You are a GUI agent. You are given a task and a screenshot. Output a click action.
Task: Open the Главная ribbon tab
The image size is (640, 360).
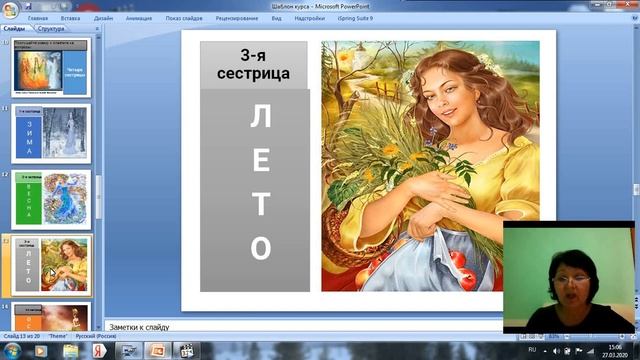pyautogui.click(x=38, y=18)
